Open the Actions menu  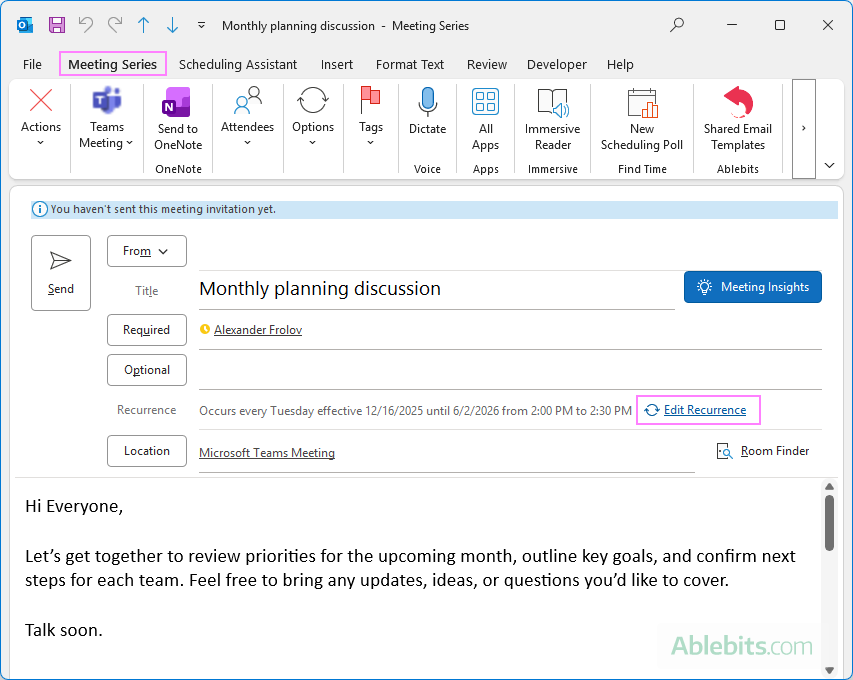click(x=40, y=113)
